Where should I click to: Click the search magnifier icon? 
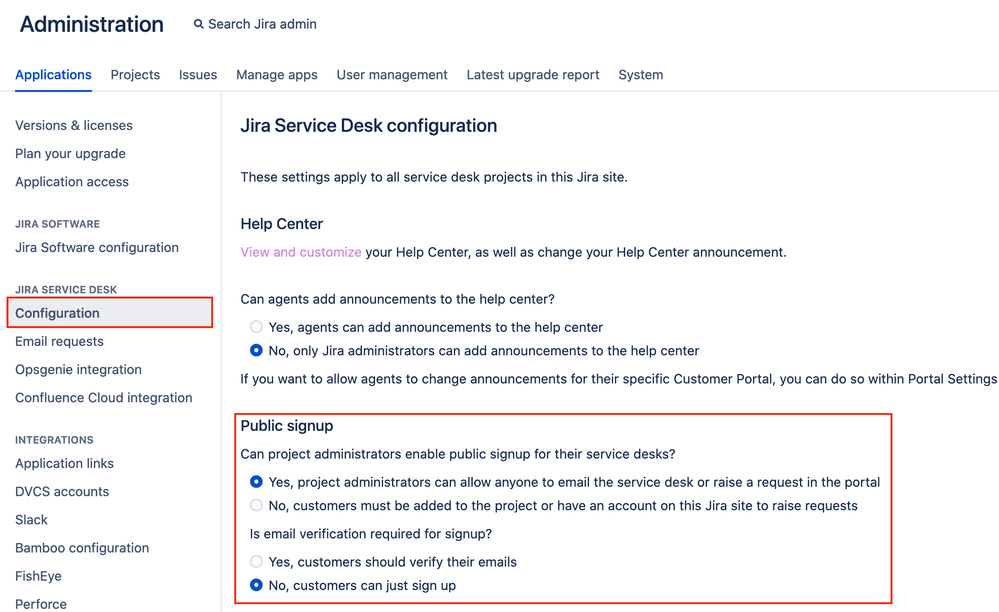click(199, 24)
